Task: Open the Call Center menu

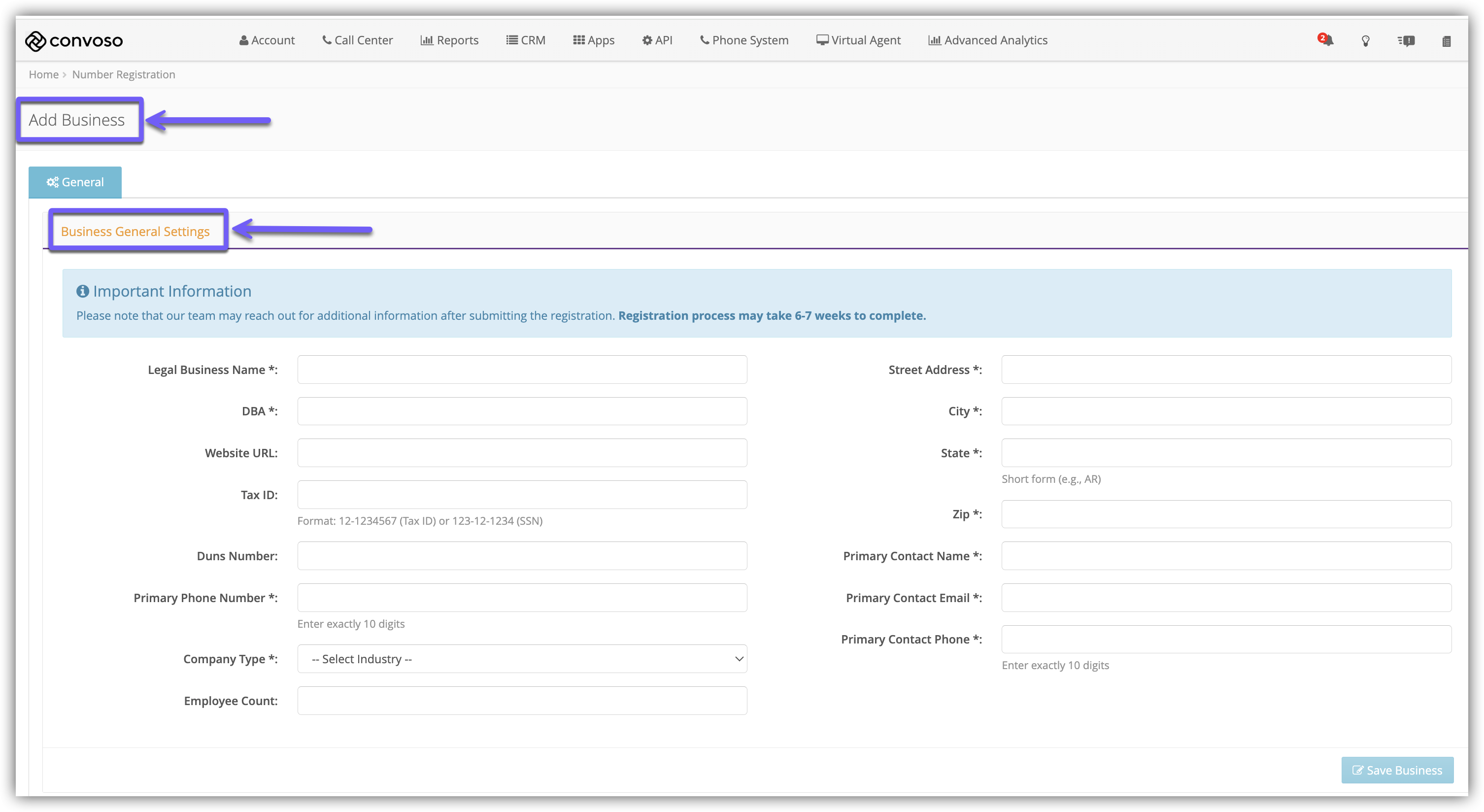Action: pyautogui.click(x=357, y=40)
